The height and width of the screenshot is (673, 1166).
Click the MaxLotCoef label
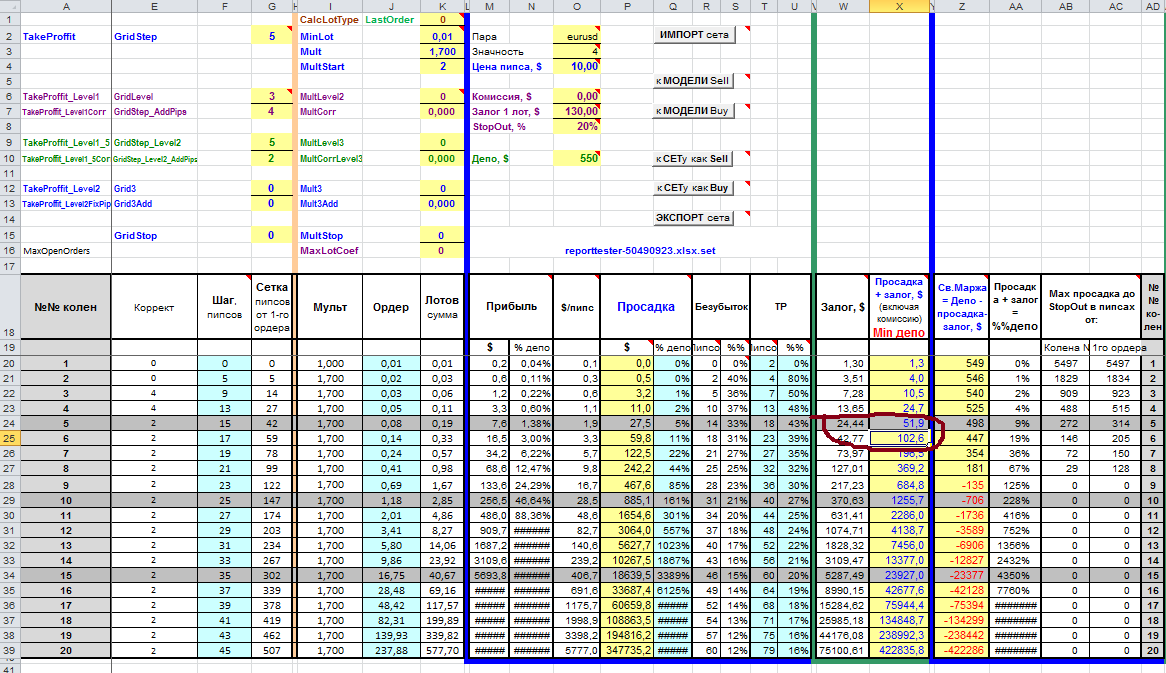[x=329, y=251]
